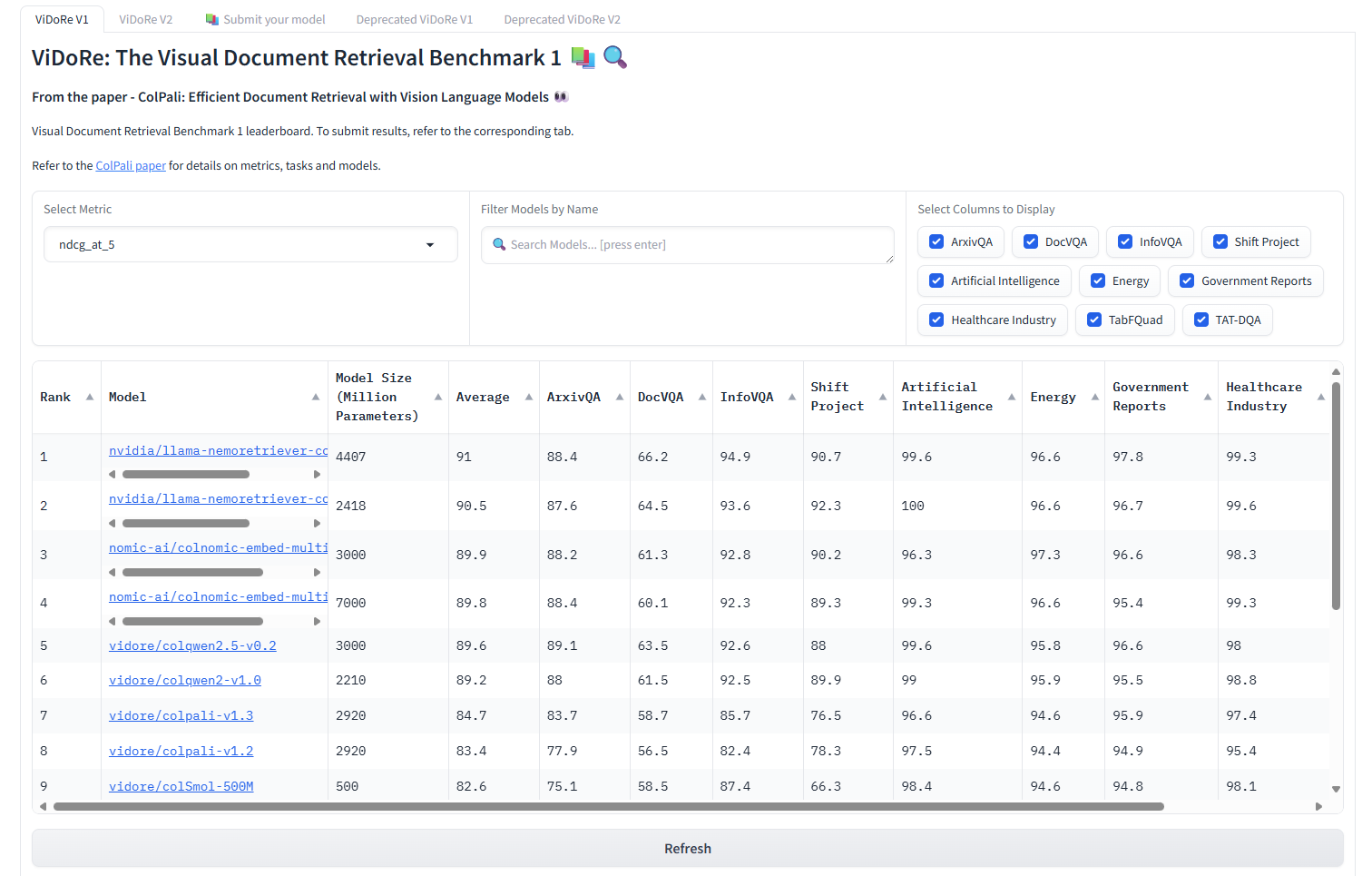Sort by Artificial Intelligence column arrow
The width and height of the screenshot is (1372, 876).
click(1012, 397)
